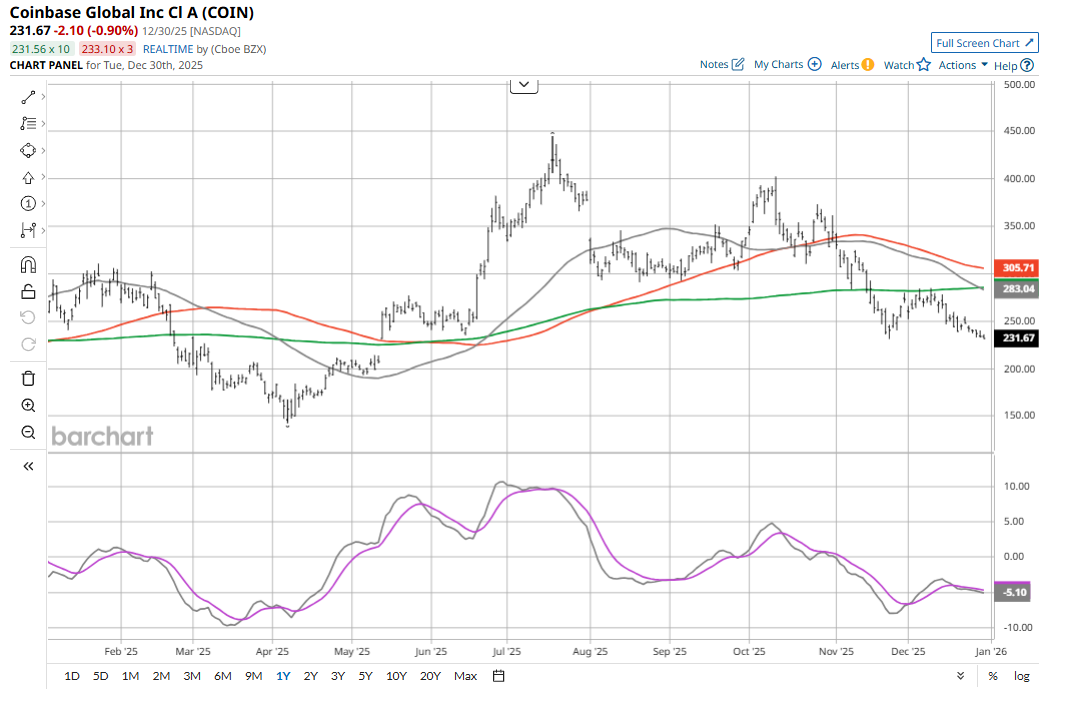
Task: Toggle logarithmic scale with log button
Action: (x=1021, y=676)
